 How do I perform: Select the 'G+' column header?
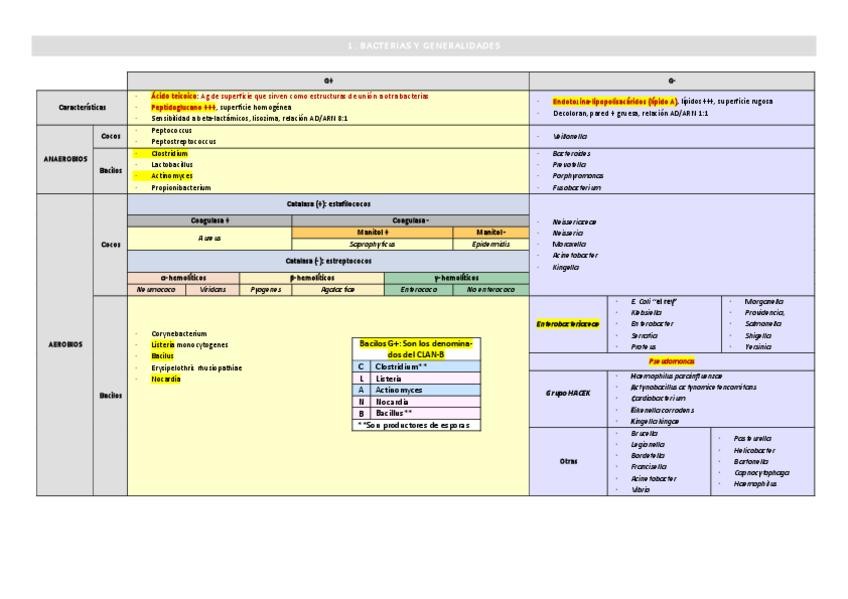pos(327,79)
